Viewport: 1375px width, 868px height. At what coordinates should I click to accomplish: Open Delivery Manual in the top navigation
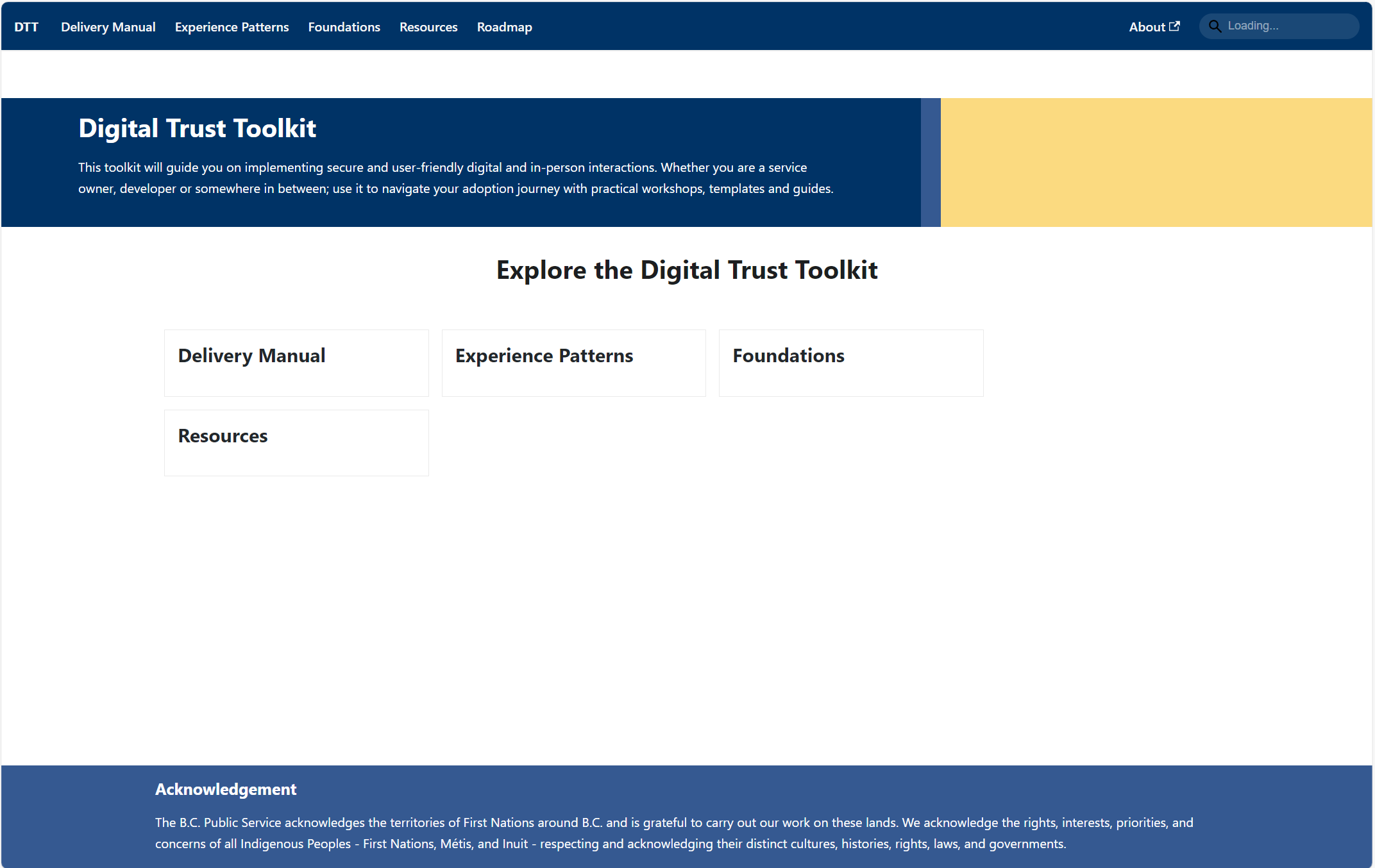(108, 27)
